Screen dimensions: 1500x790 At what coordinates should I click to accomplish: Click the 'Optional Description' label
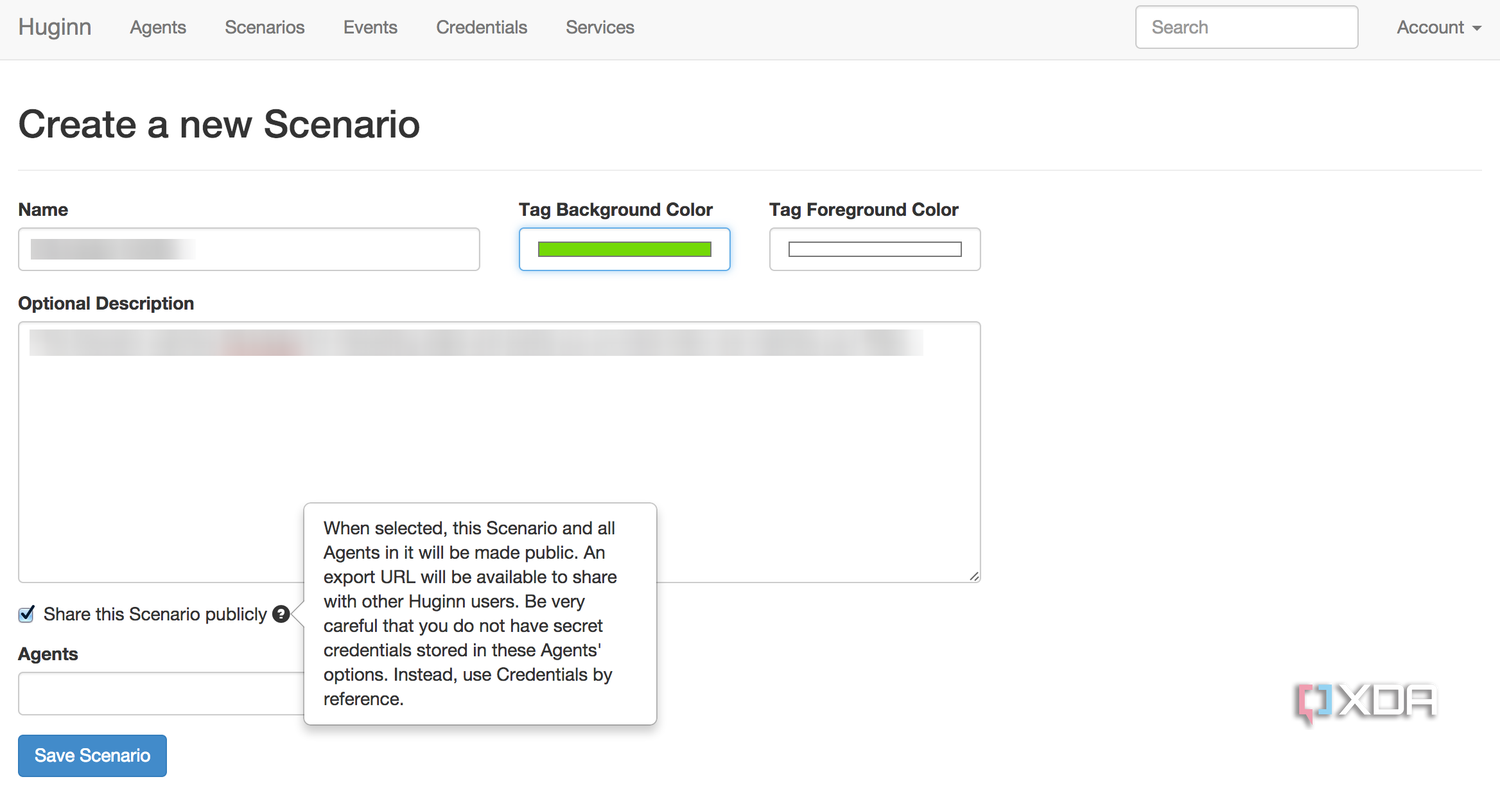(106, 303)
